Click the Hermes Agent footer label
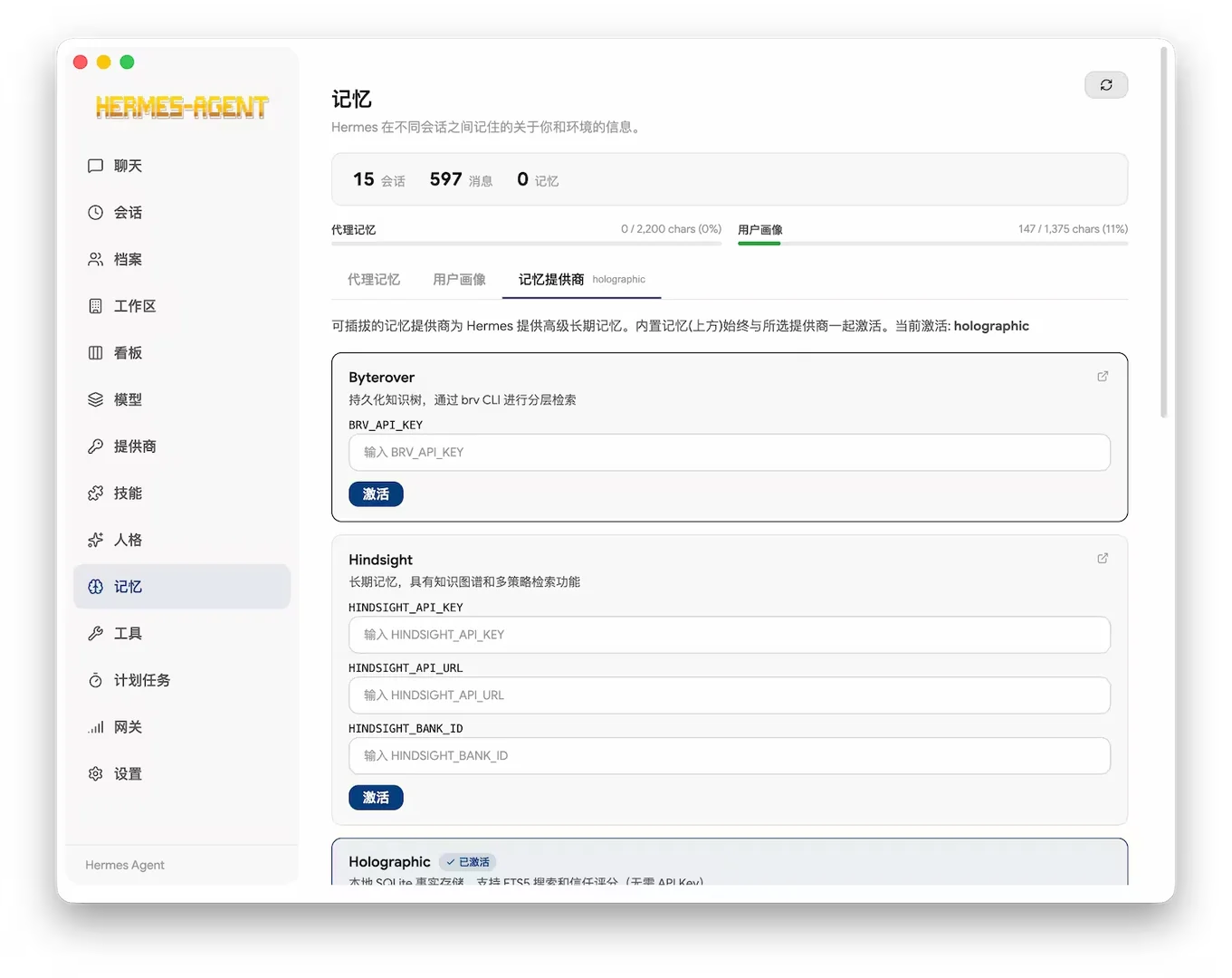This screenshot has width=1232, height=978. tap(125, 865)
